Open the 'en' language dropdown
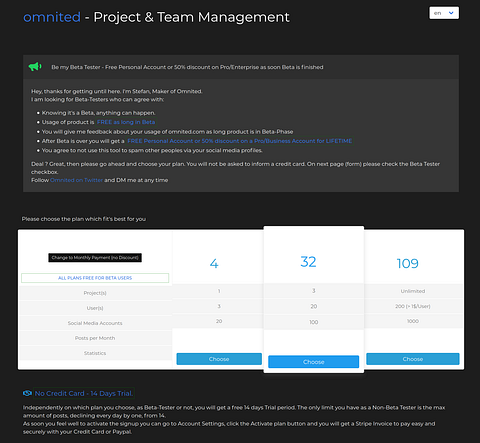The image size is (480, 443). pos(444,13)
